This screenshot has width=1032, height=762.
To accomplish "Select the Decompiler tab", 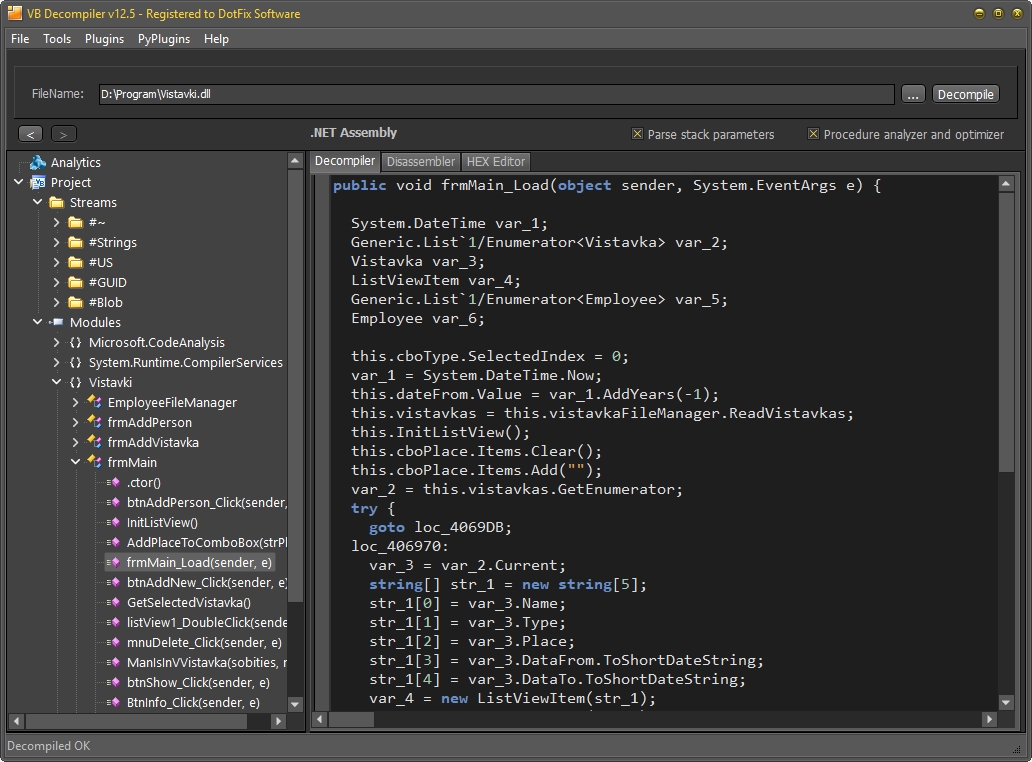I will (345, 161).
